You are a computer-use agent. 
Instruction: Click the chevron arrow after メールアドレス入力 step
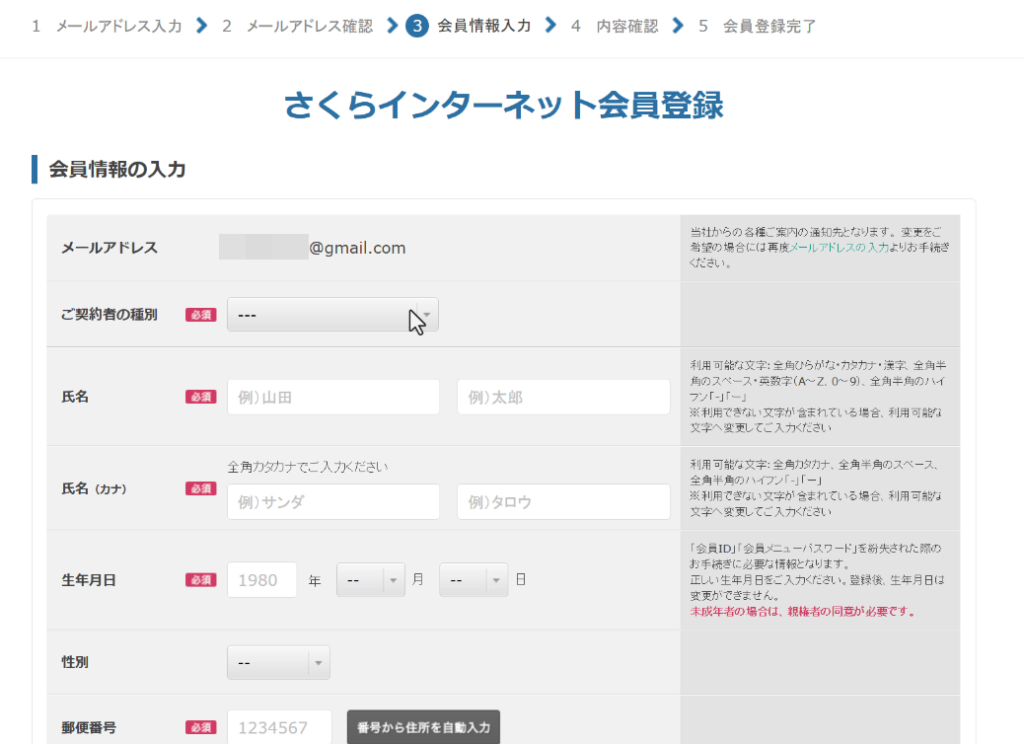202,26
